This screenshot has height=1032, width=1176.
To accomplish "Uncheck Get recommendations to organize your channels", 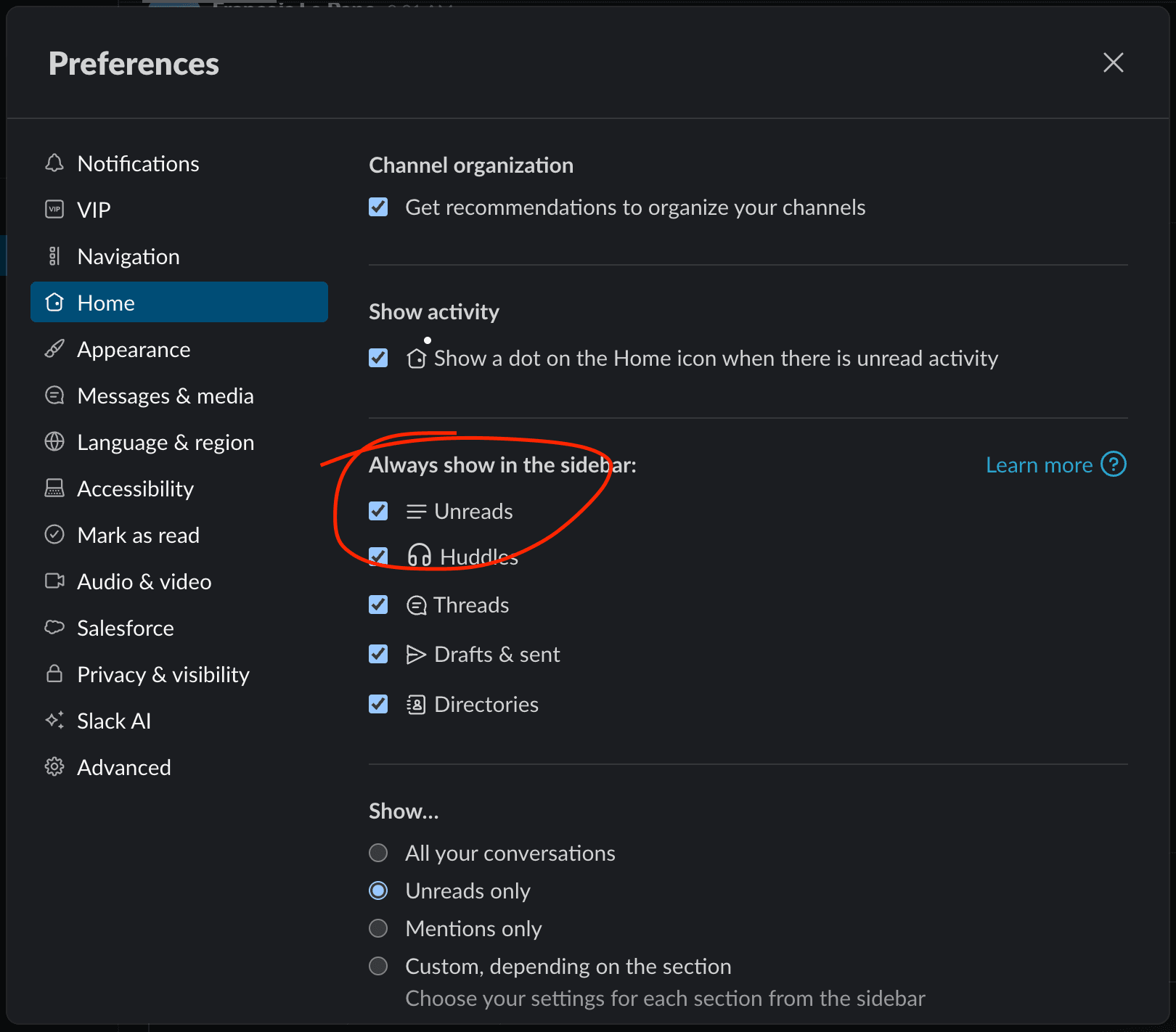I will (x=378, y=207).
